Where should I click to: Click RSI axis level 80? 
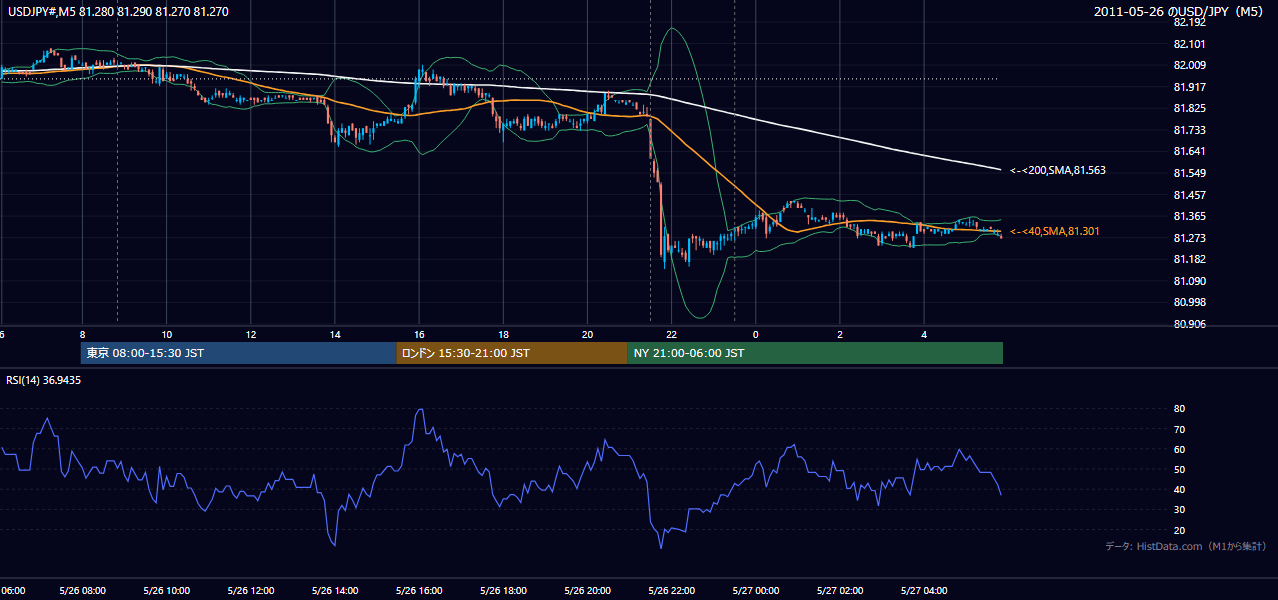[1180, 409]
